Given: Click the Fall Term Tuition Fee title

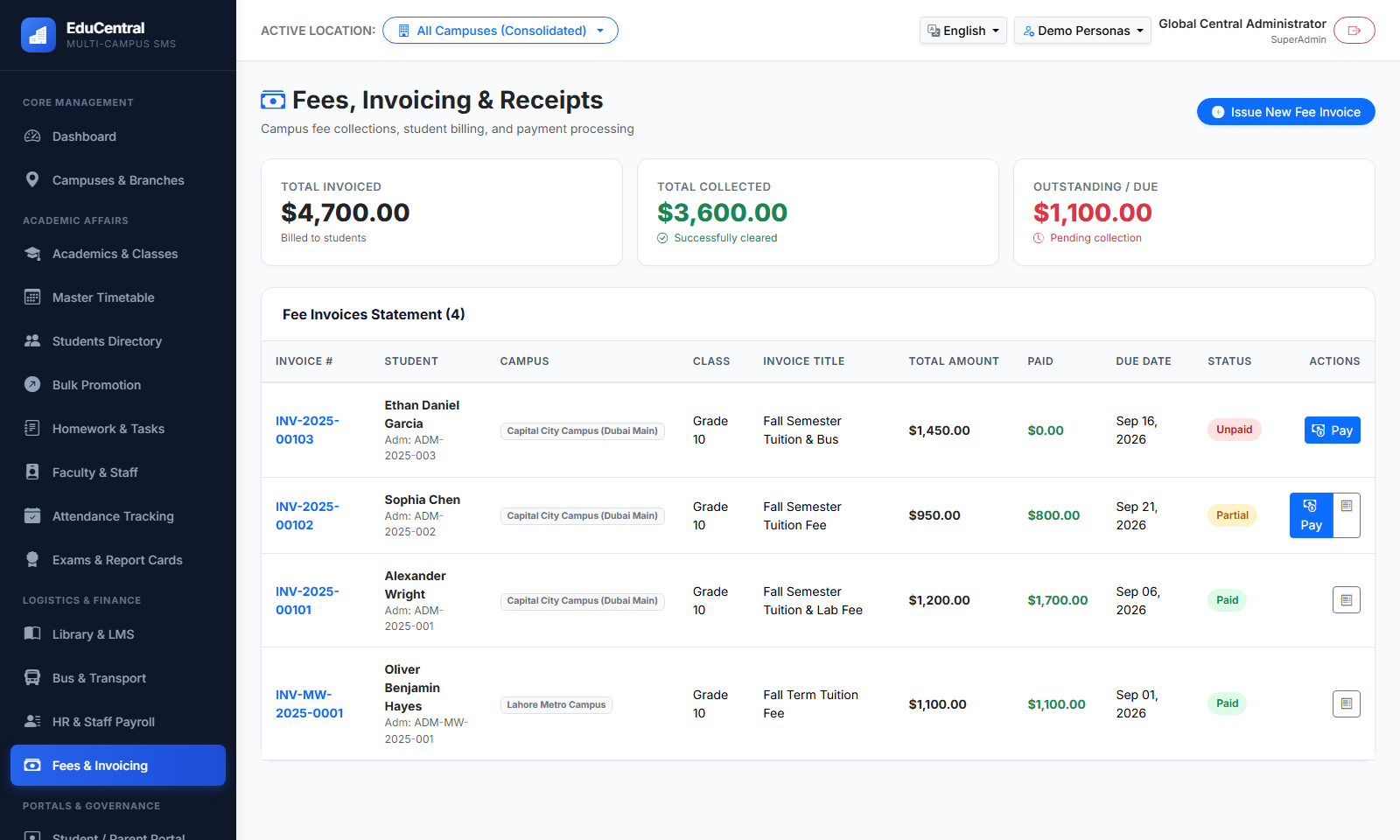Looking at the screenshot, I should click(x=810, y=704).
